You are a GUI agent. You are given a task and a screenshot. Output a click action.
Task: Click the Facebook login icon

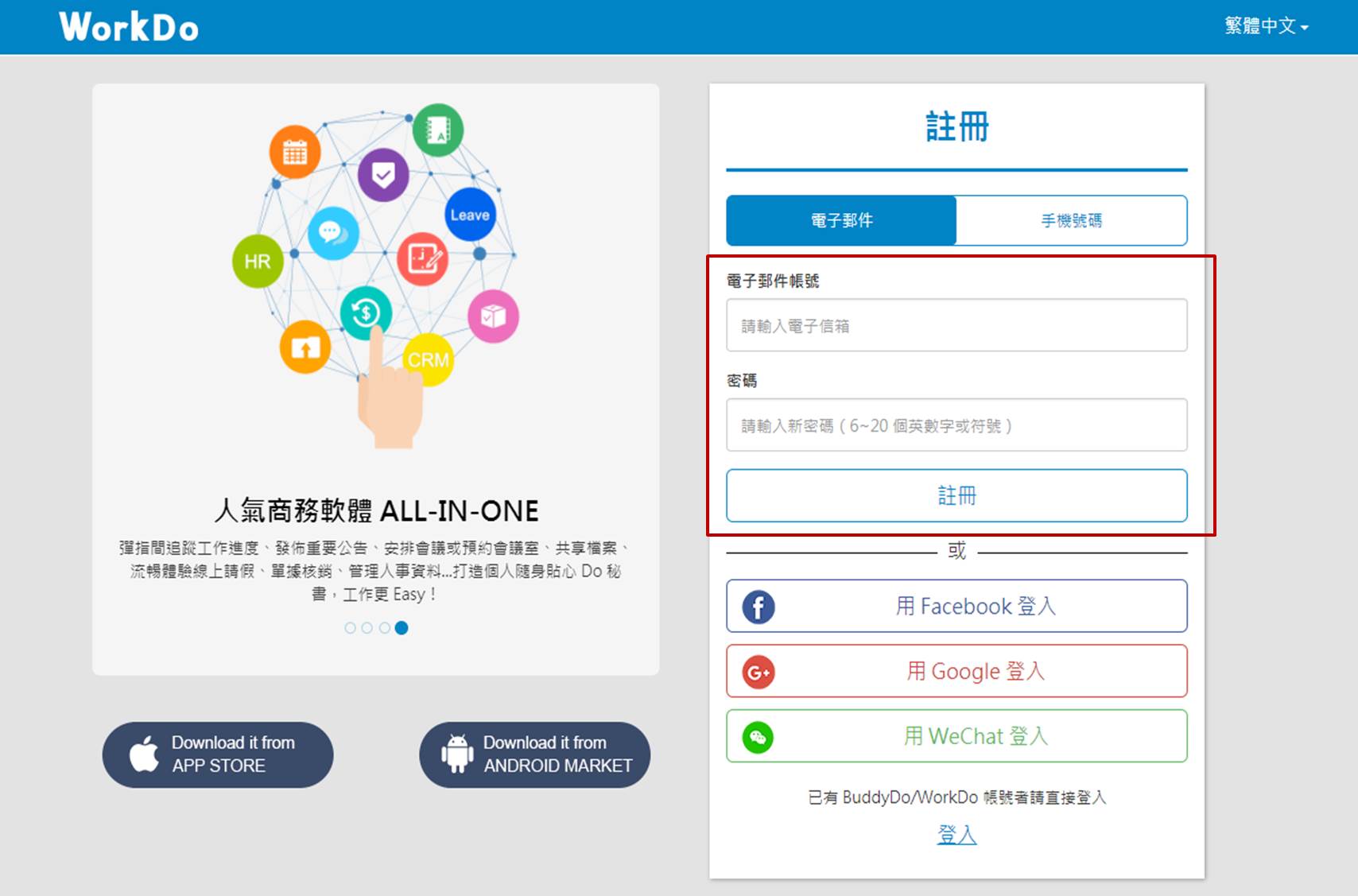point(758,606)
